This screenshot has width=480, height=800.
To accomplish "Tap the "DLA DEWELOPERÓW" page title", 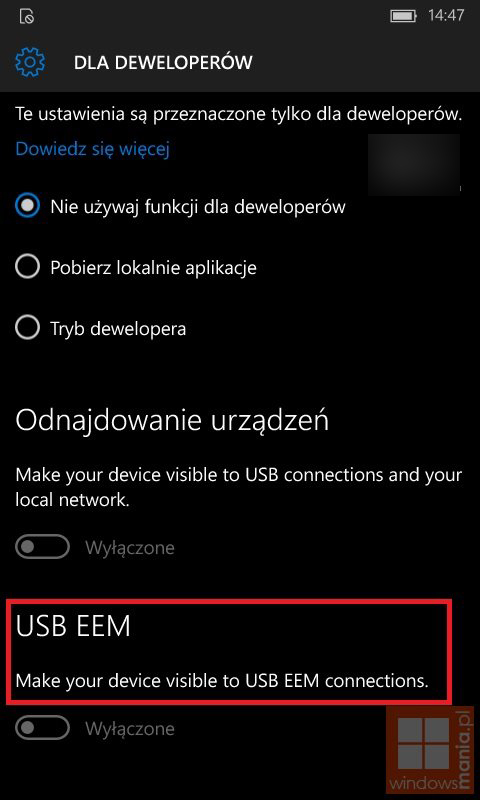I will (x=163, y=62).
